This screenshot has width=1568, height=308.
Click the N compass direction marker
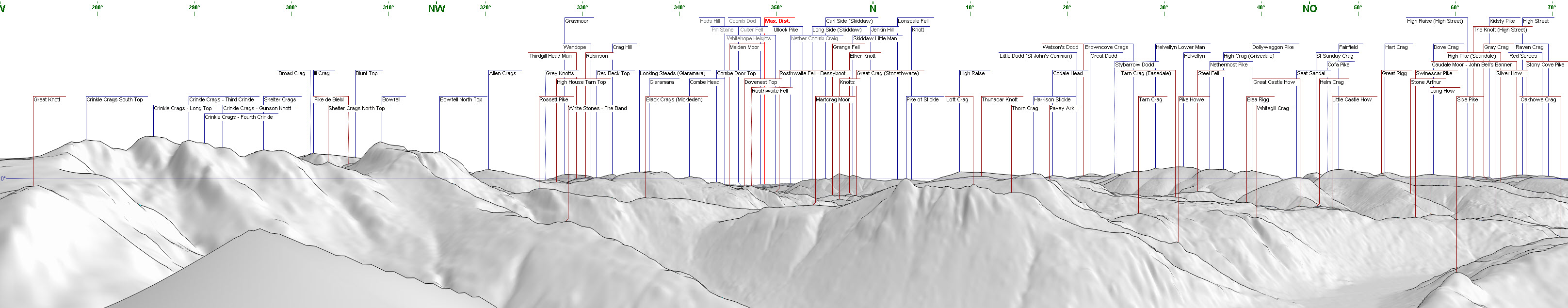click(873, 9)
